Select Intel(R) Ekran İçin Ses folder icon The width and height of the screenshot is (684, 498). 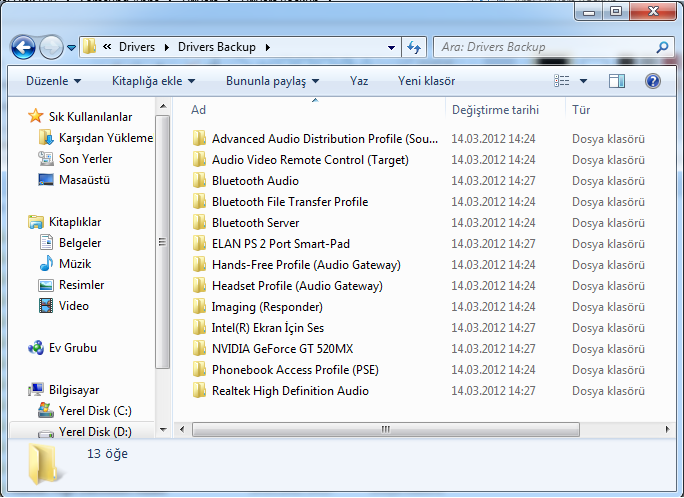[199, 327]
